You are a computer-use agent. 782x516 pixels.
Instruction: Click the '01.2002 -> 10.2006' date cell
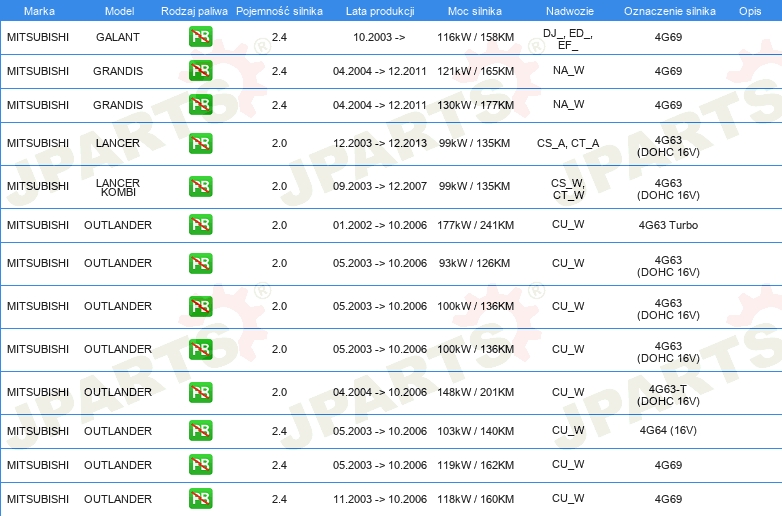[x=380, y=225]
